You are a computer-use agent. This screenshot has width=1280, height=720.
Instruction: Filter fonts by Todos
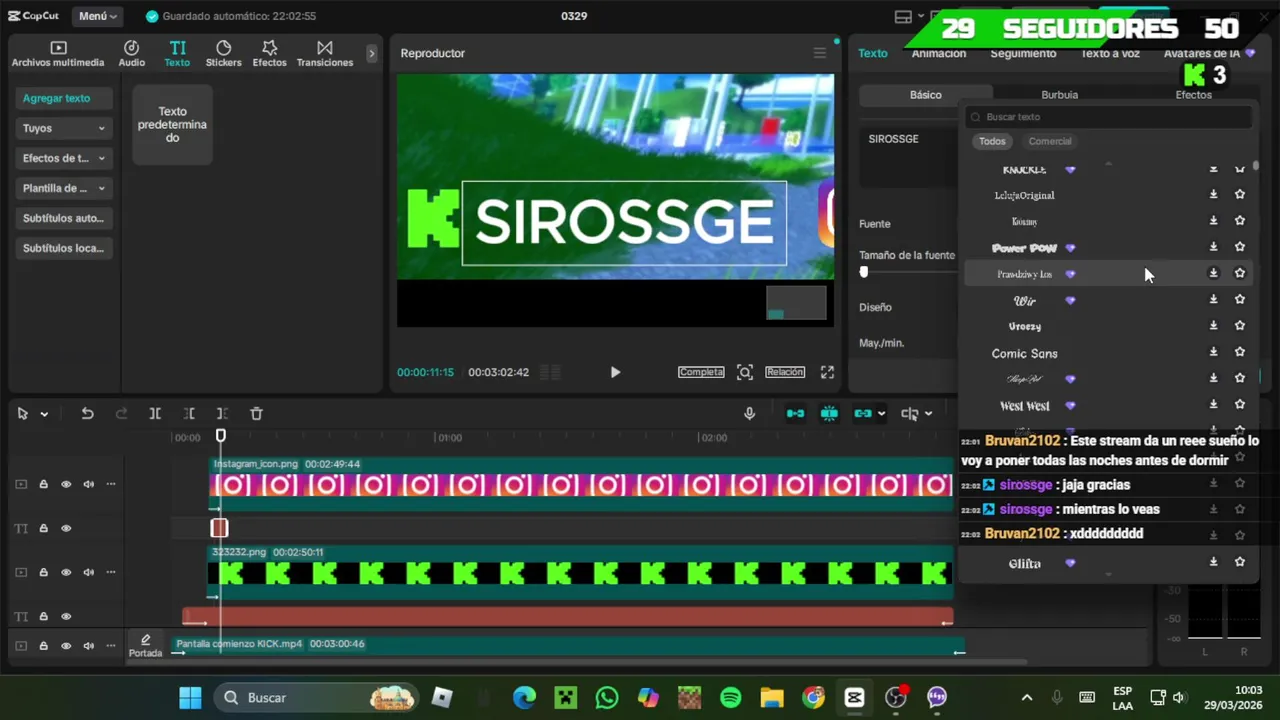[992, 141]
